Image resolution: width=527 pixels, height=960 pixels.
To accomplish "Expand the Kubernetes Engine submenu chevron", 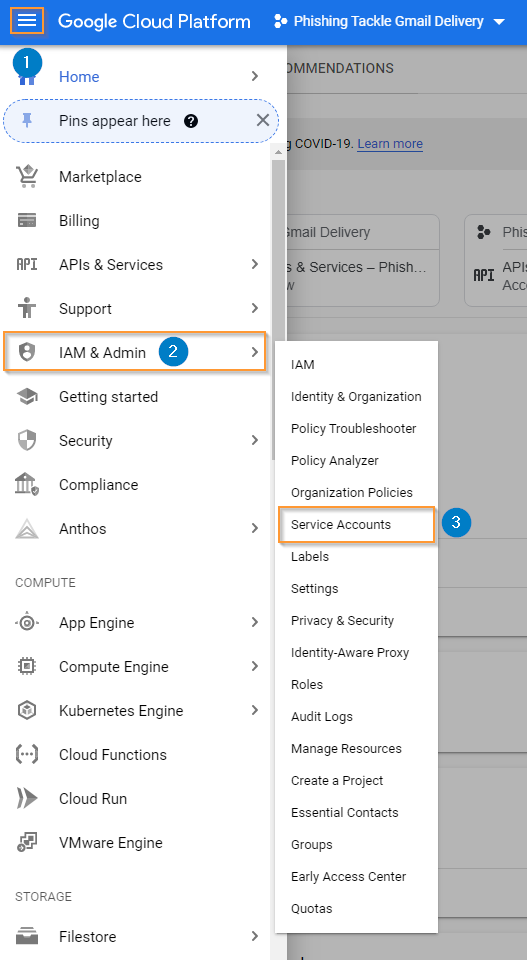I will 255,710.
